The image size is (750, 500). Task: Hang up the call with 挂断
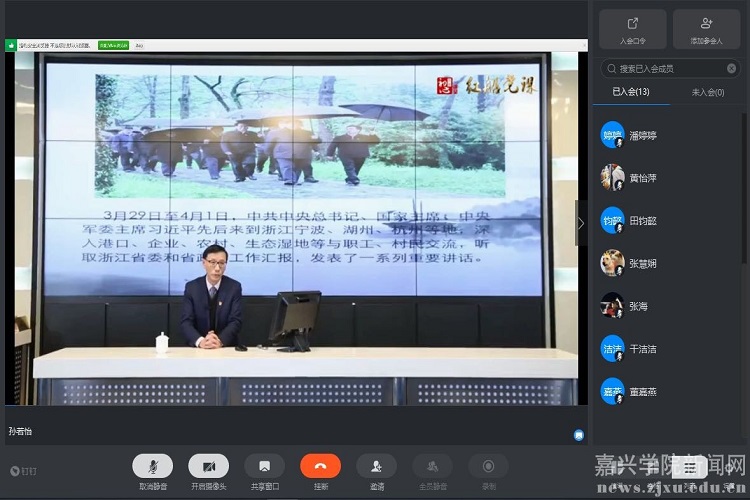click(x=320, y=466)
